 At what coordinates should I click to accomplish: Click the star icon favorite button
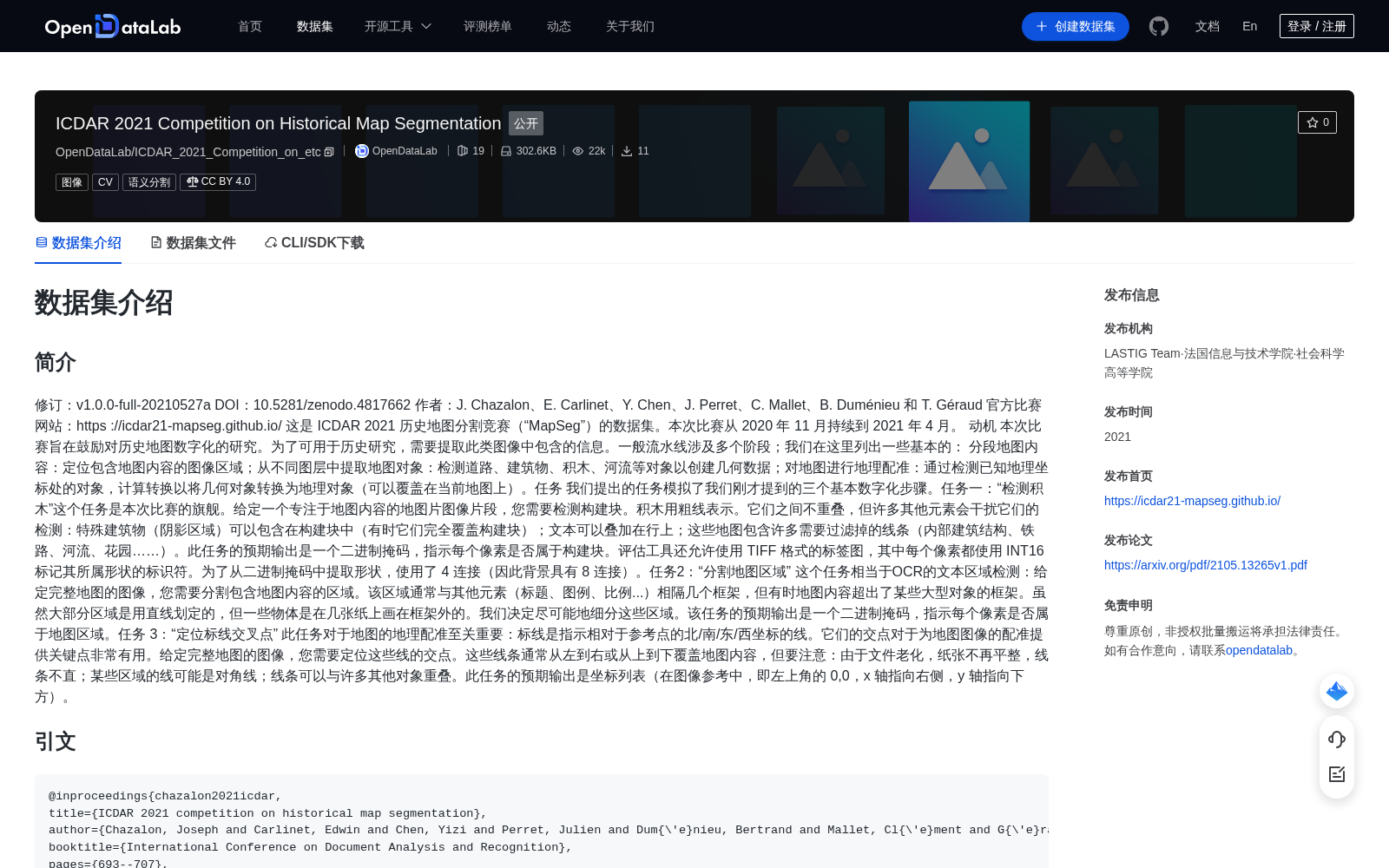[1317, 122]
